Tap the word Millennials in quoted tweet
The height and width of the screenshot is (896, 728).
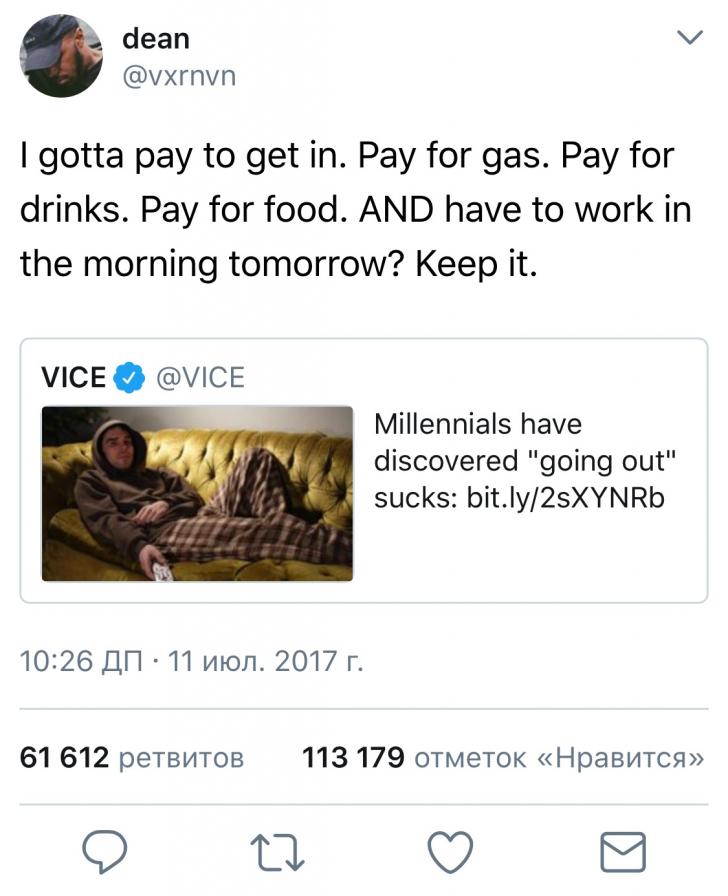pos(434,425)
